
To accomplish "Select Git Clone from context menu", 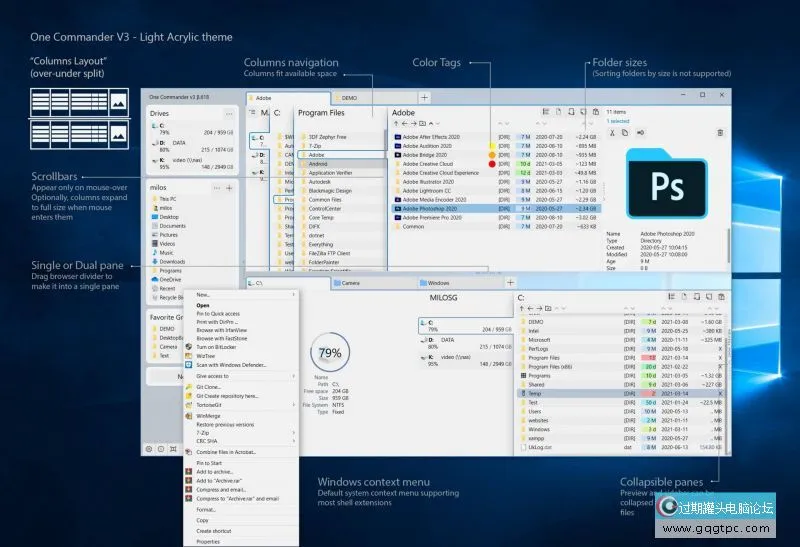I will [x=210, y=386].
